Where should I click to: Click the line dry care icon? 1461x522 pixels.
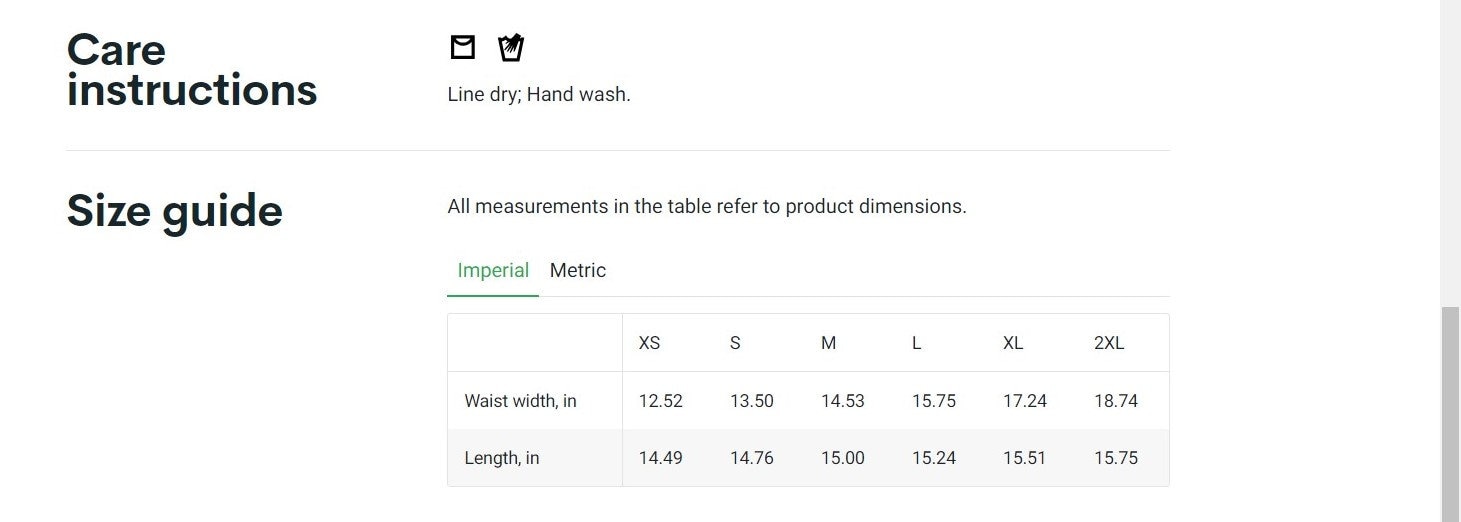coord(462,47)
